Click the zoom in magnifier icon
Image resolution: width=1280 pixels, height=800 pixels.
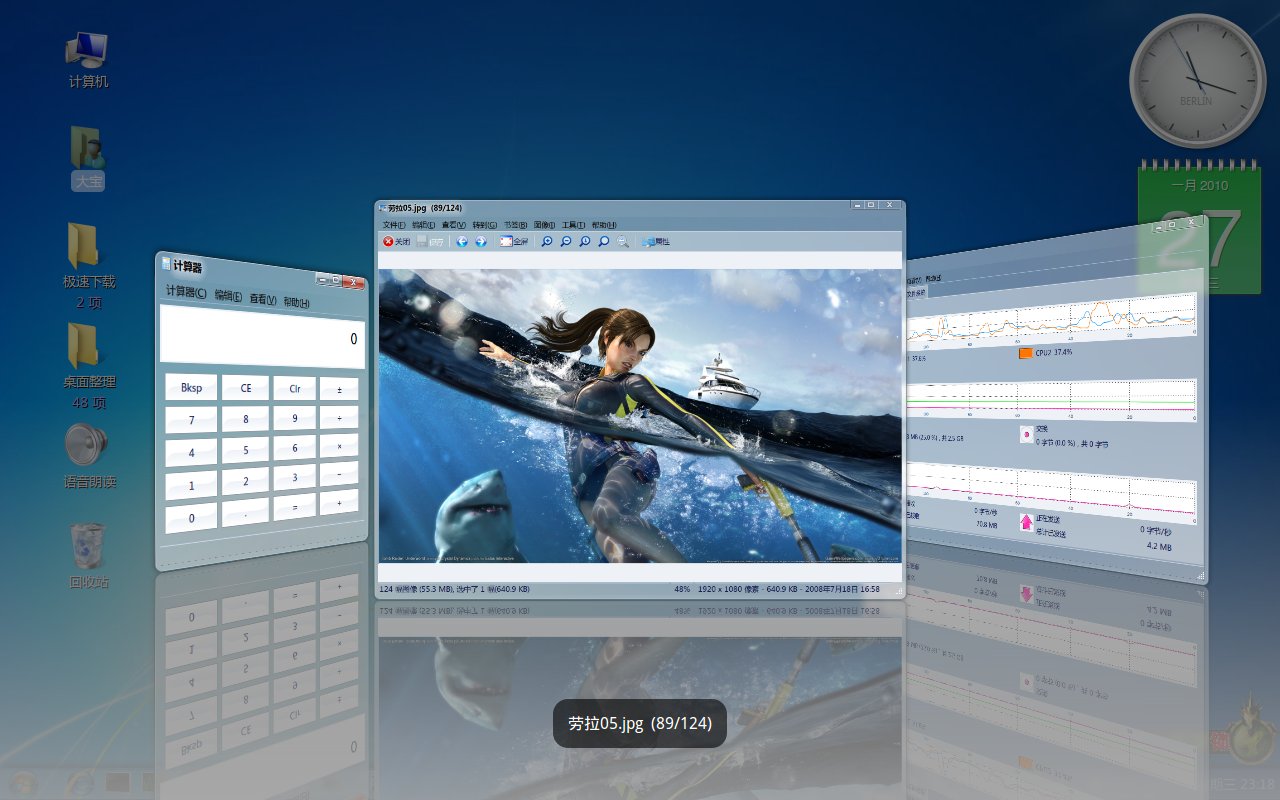(547, 241)
